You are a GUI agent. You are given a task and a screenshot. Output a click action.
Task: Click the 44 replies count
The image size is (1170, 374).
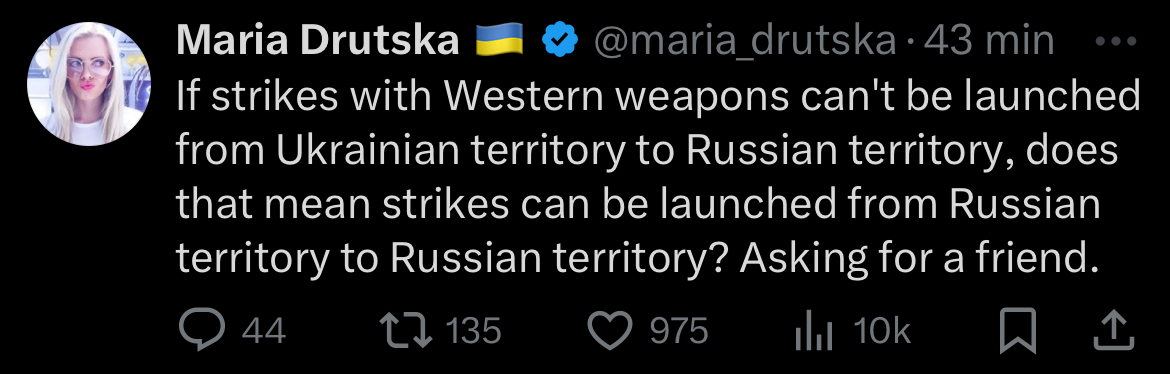tap(265, 331)
